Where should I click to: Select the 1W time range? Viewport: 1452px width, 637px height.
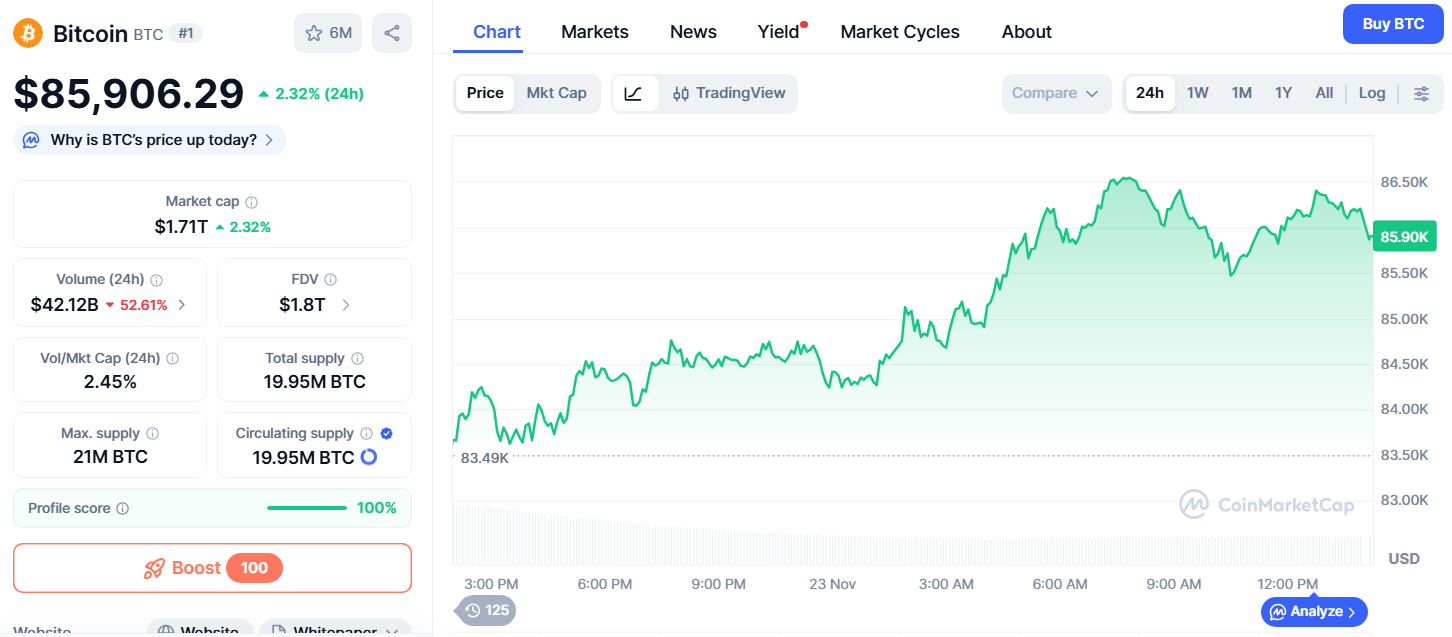1197,93
